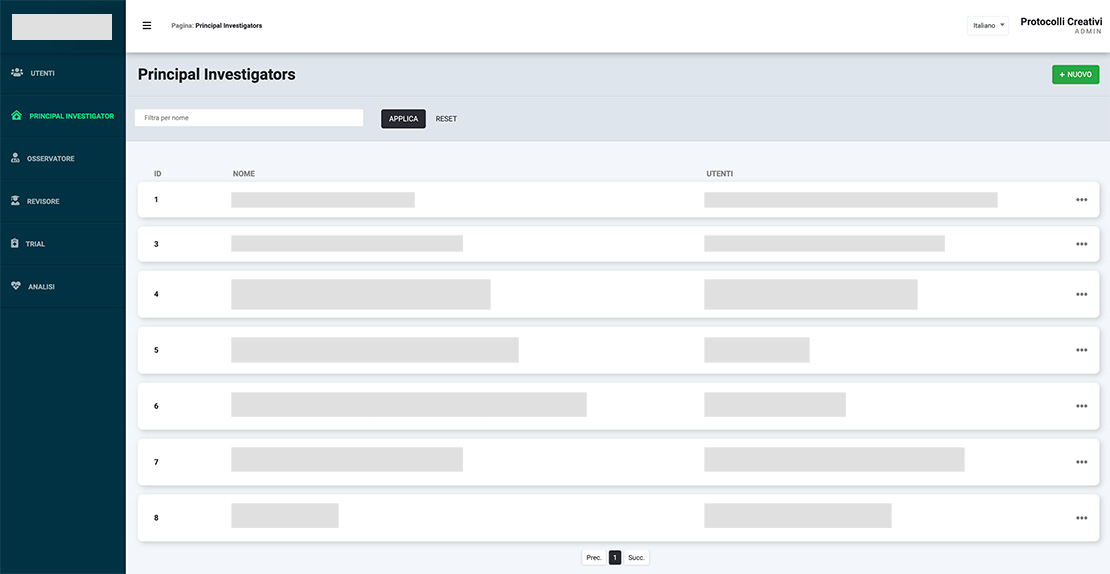The width and height of the screenshot is (1110, 574).
Task: Open the three-dot menu for row ID 5
Action: (x=1081, y=350)
